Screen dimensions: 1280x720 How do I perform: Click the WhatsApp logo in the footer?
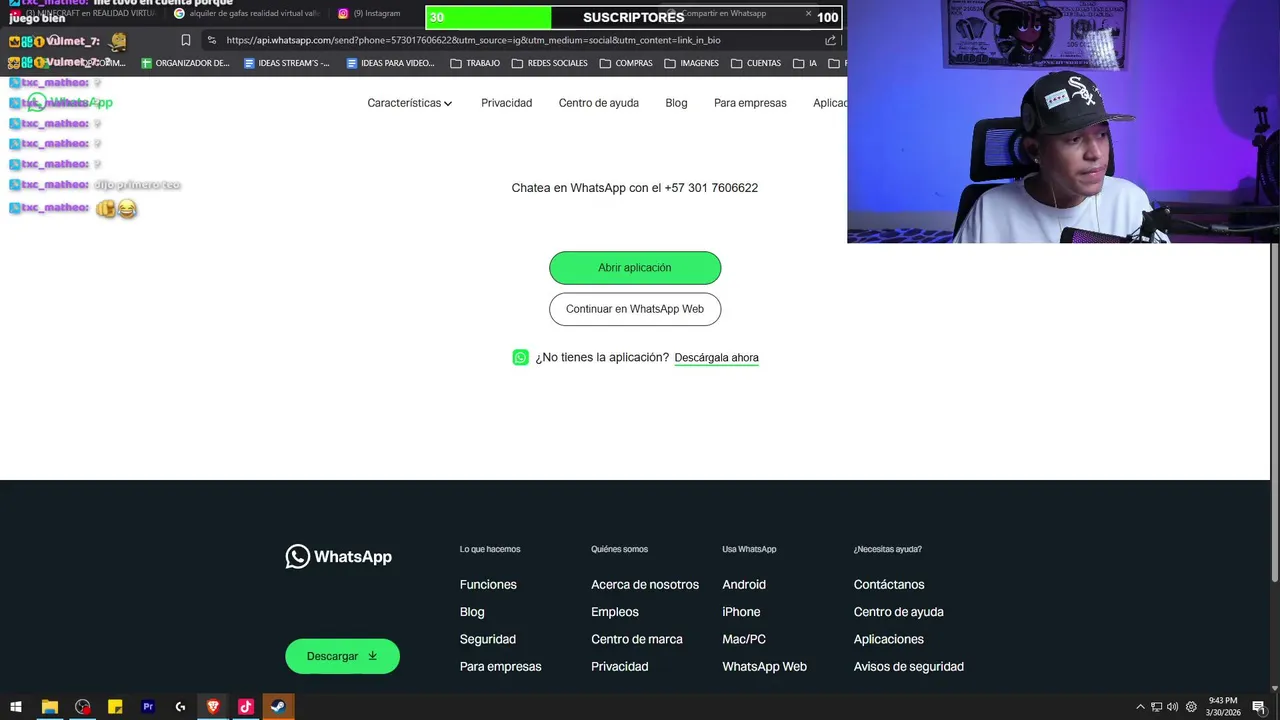tap(338, 557)
